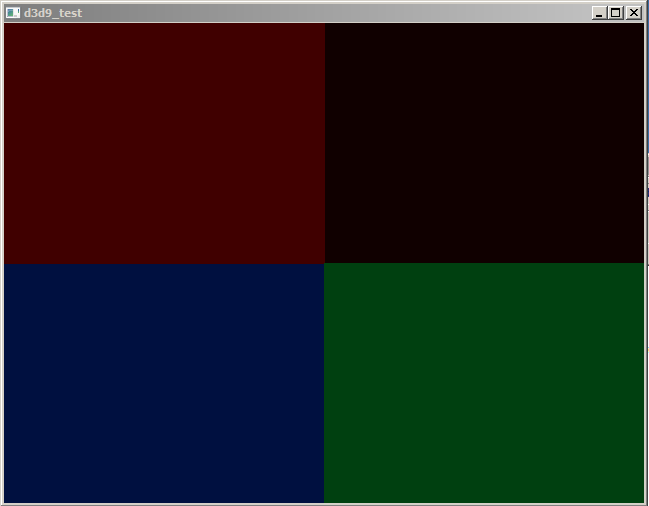
Task: Click the border between black and green quadrants
Action: pyautogui.click(x=484, y=263)
